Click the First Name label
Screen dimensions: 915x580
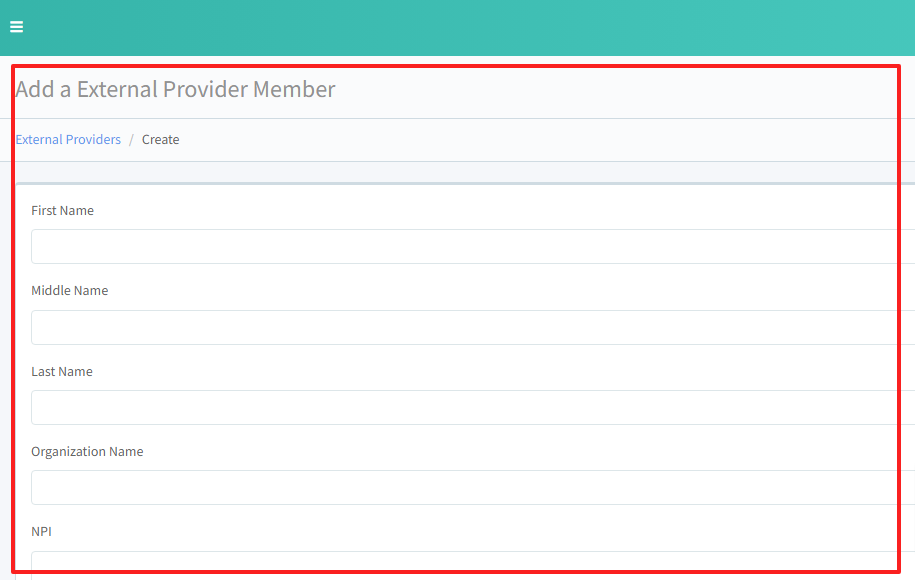click(x=62, y=211)
